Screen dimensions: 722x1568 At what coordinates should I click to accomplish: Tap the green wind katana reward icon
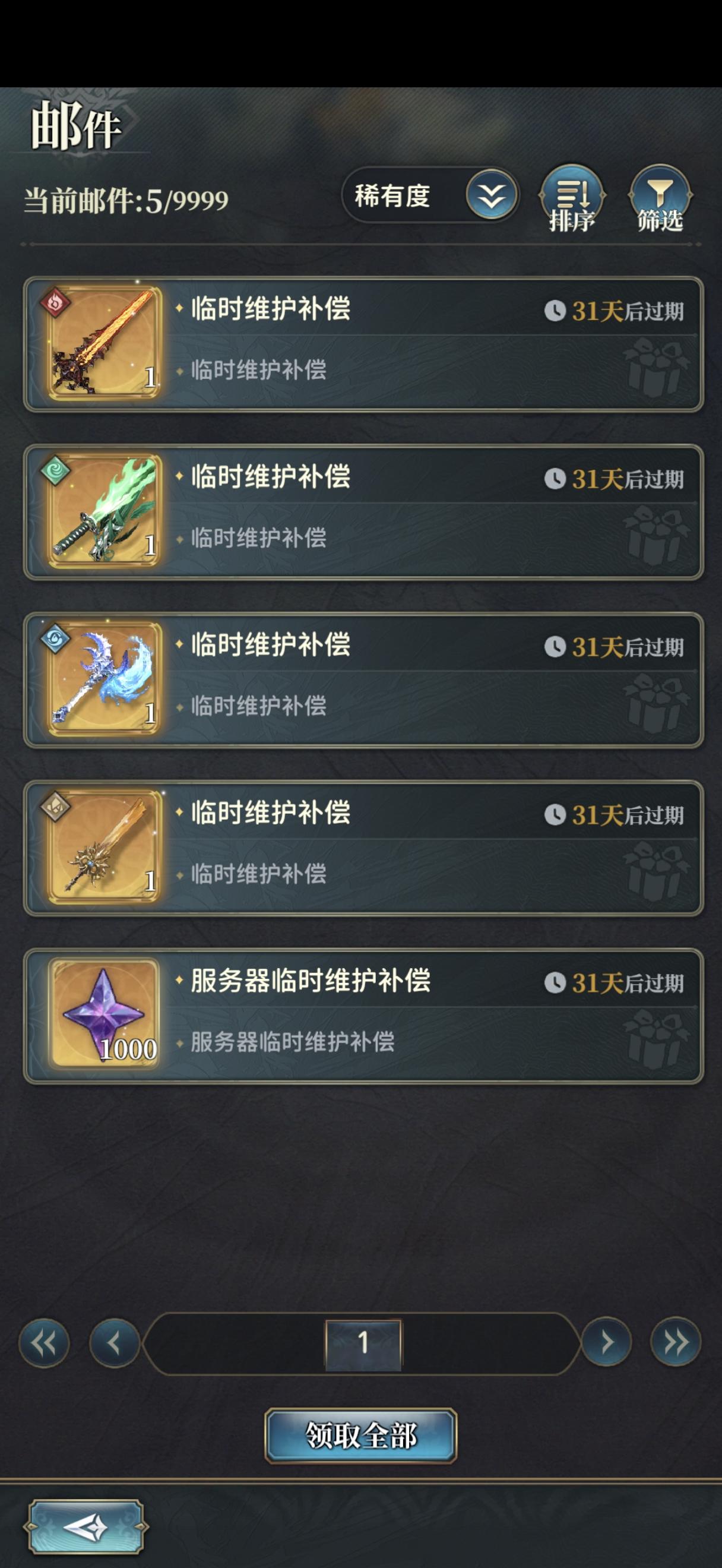(x=104, y=512)
